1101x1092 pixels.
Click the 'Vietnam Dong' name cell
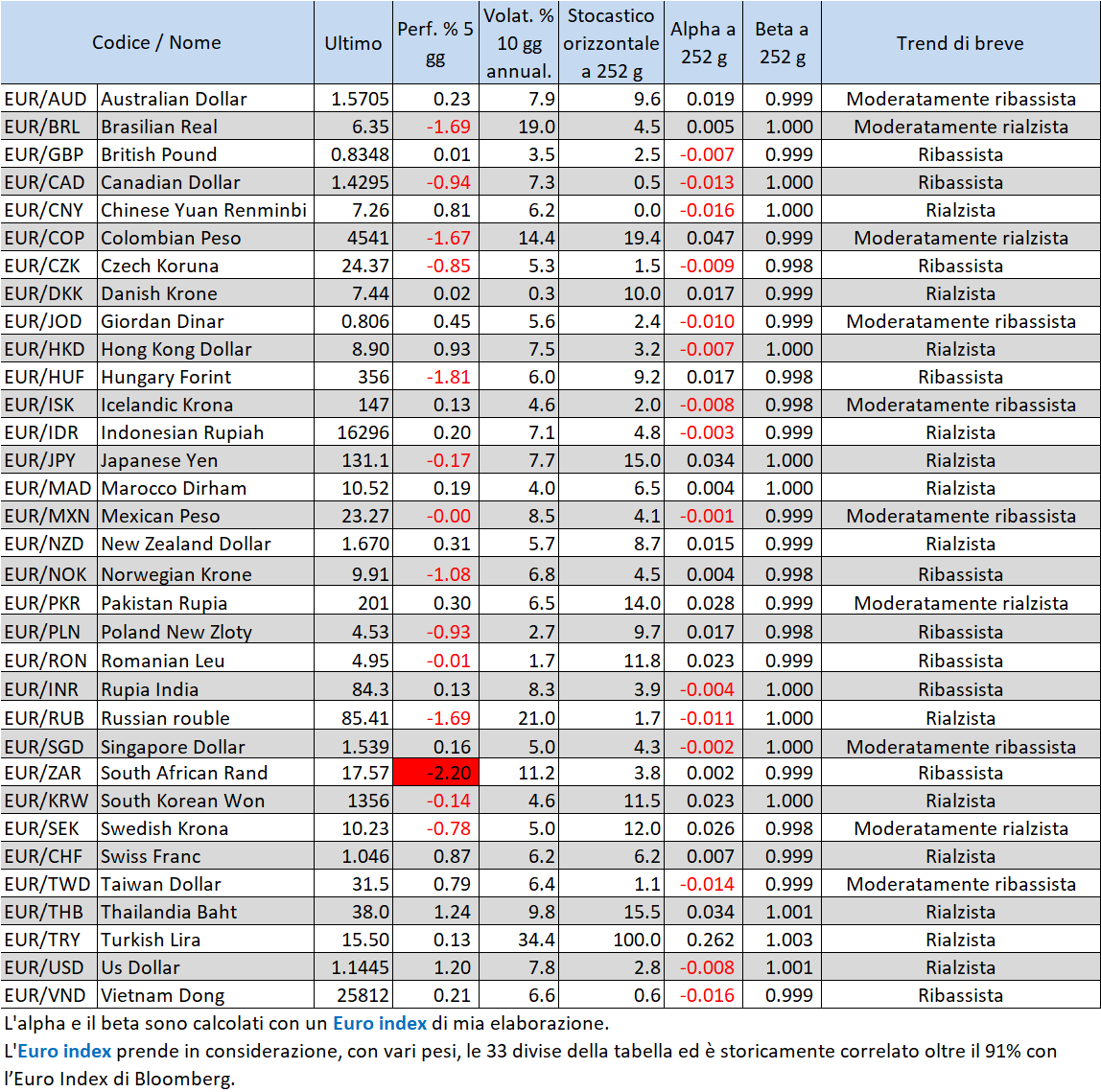pos(206,995)
